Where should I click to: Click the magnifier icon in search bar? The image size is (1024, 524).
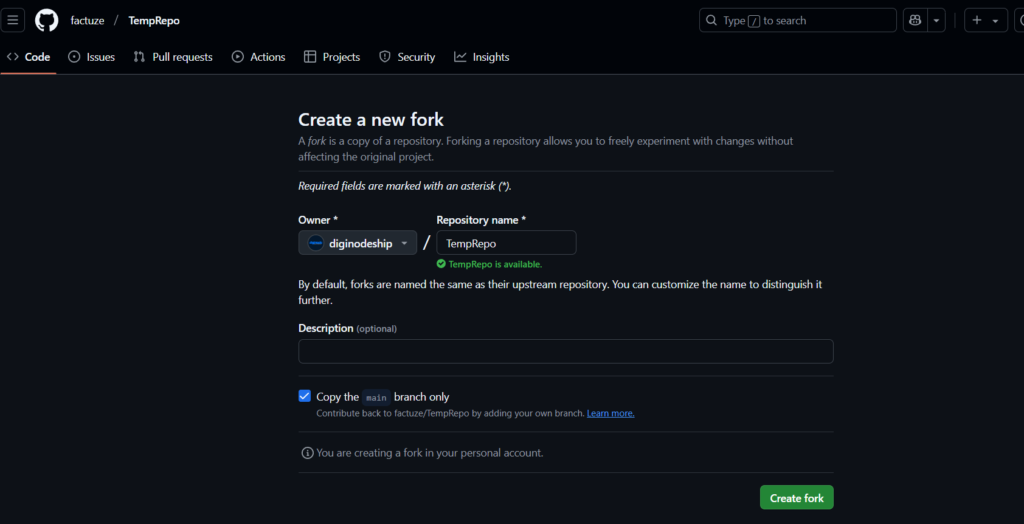point(711,20)
